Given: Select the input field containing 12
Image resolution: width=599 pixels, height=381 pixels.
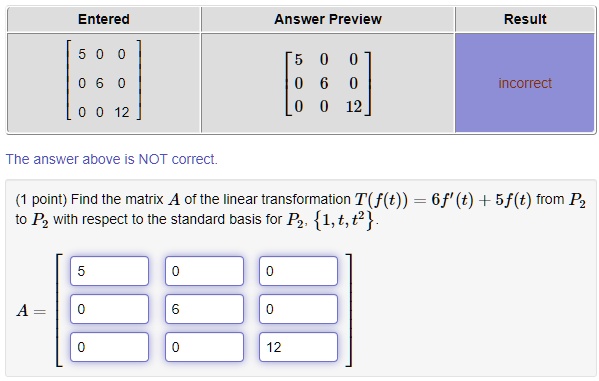Looking at the screenshot, I should click(298, 347).
